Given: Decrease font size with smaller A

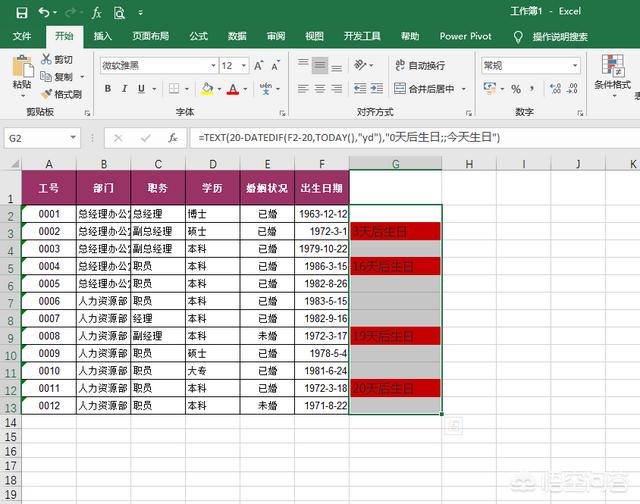Looking at the screenshot, I should [276, 65].
